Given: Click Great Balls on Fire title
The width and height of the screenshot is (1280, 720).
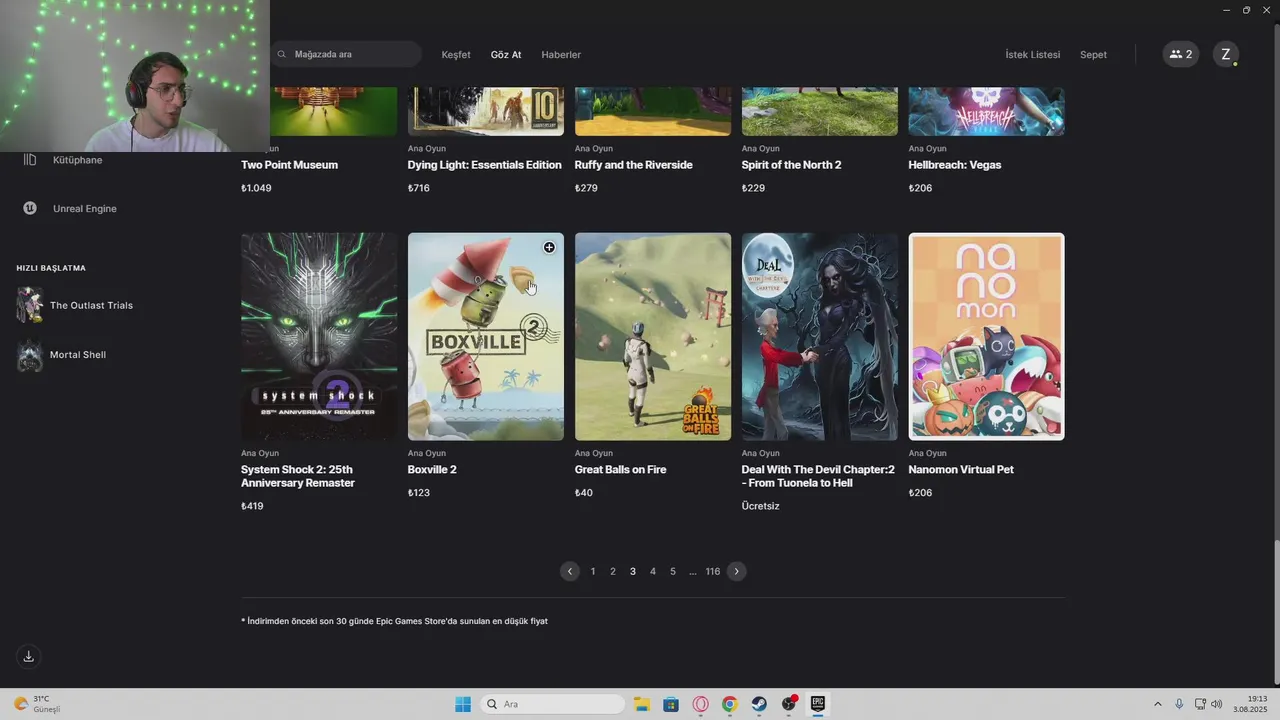Looking at the screenshot, I should click(621, 470).
